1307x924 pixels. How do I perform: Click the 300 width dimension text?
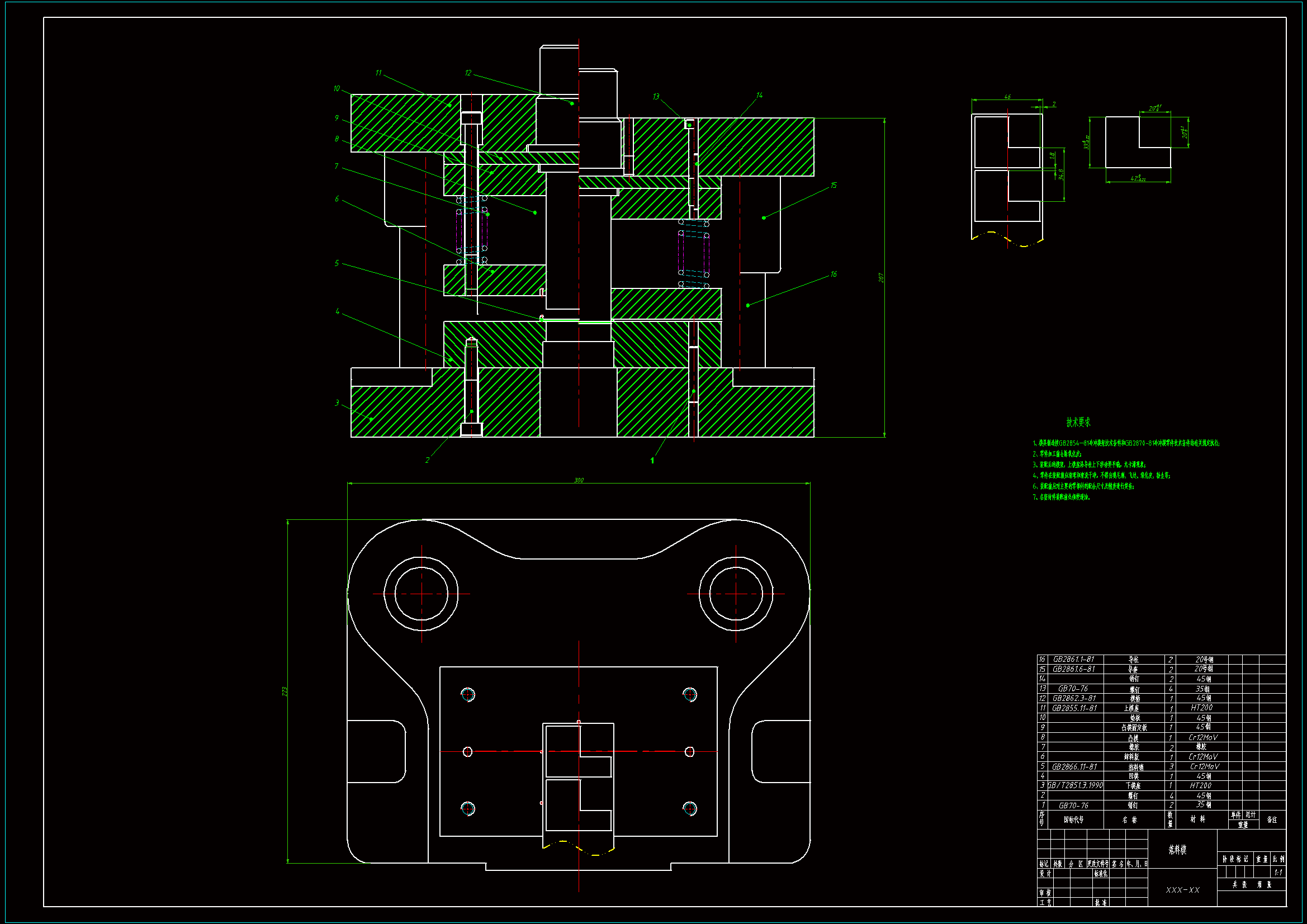point(579,480)
